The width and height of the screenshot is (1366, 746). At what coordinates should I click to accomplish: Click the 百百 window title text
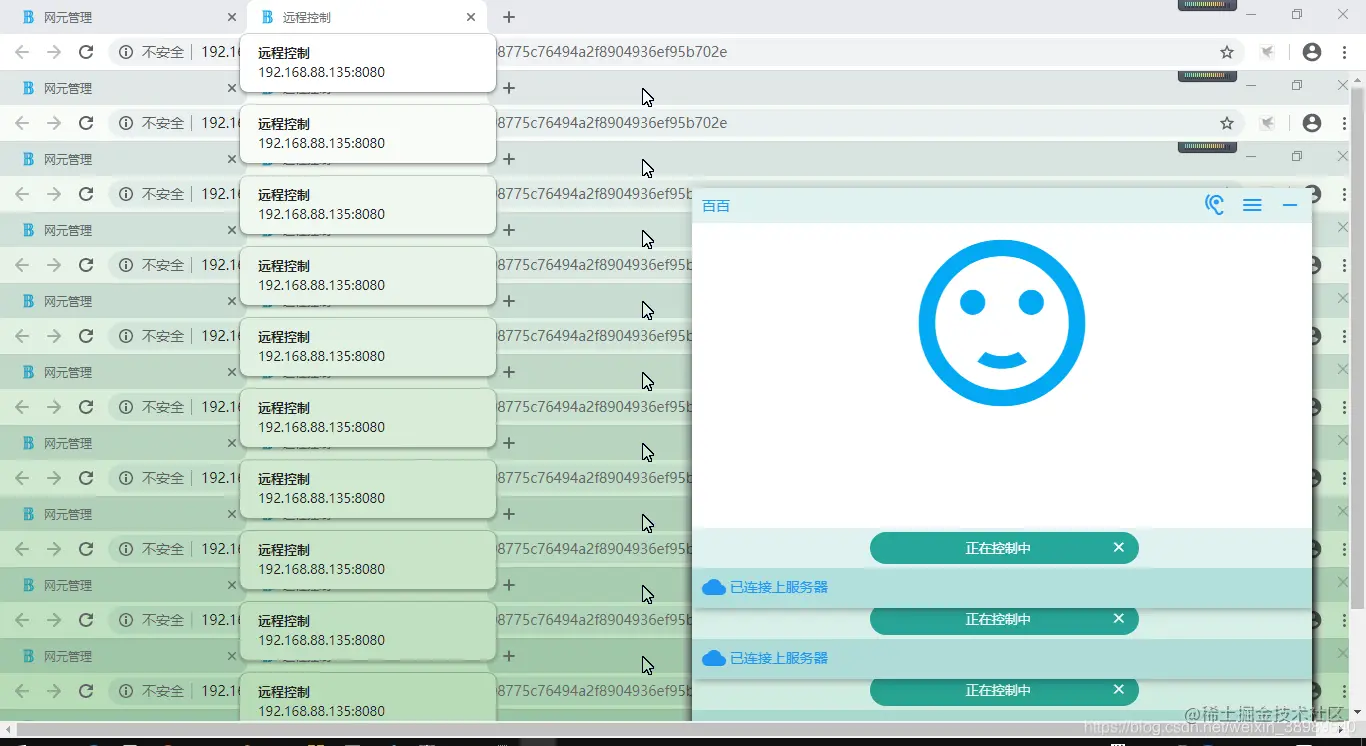click(x=716, y=205)
